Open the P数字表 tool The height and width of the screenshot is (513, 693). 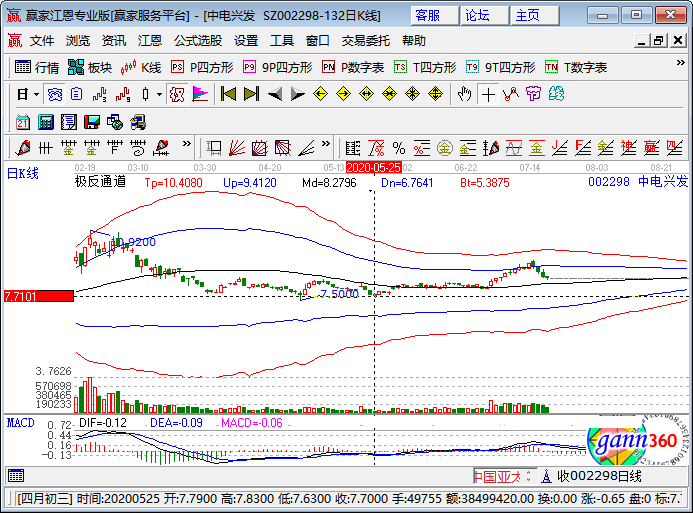point(353,67)
